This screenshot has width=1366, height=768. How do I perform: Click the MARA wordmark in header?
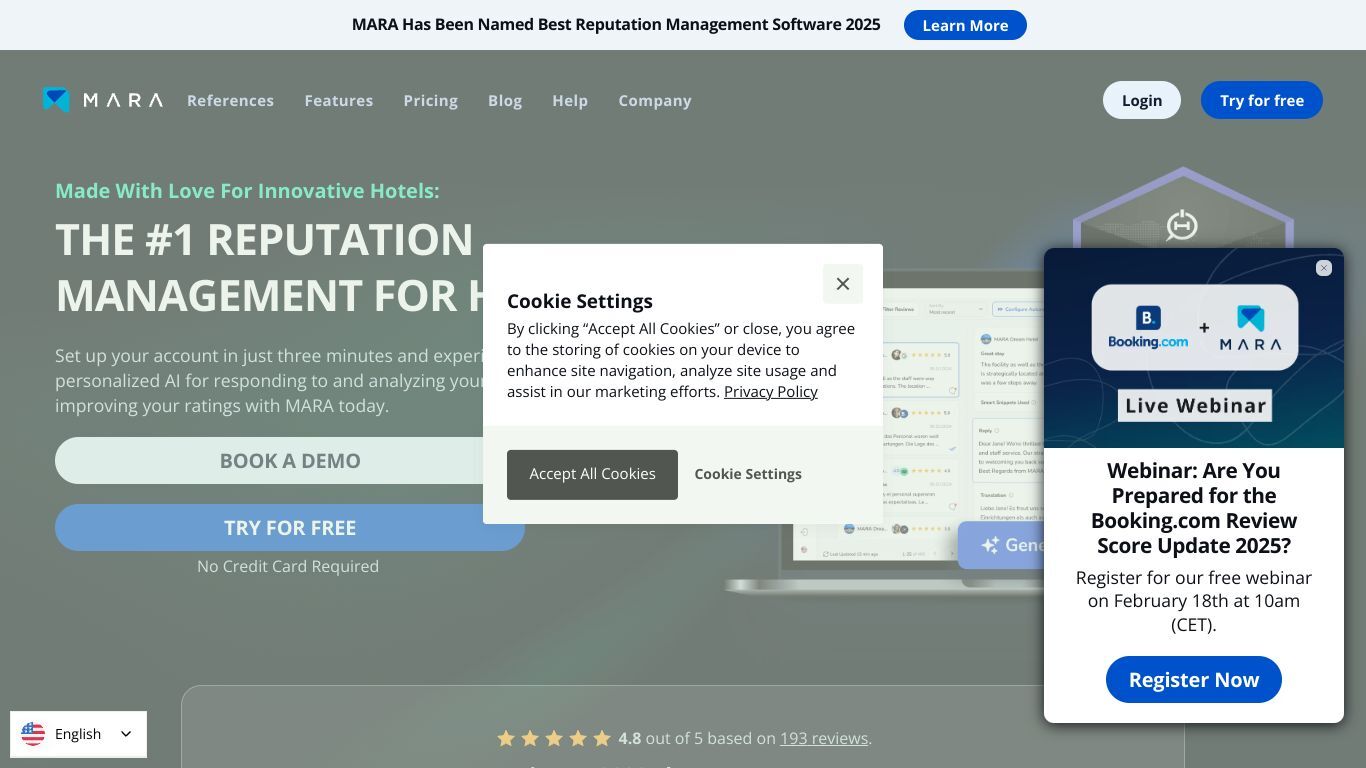tap(123, 100)
